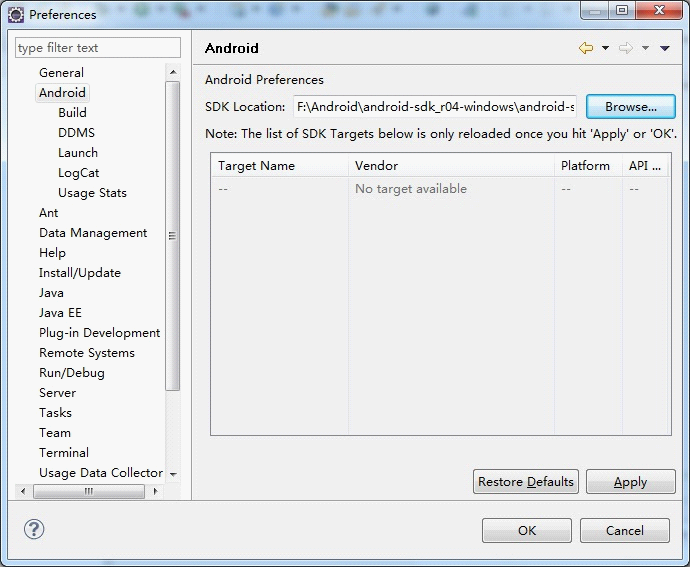Focus the type filter text field
691x568 pixels.
[98, 48]
